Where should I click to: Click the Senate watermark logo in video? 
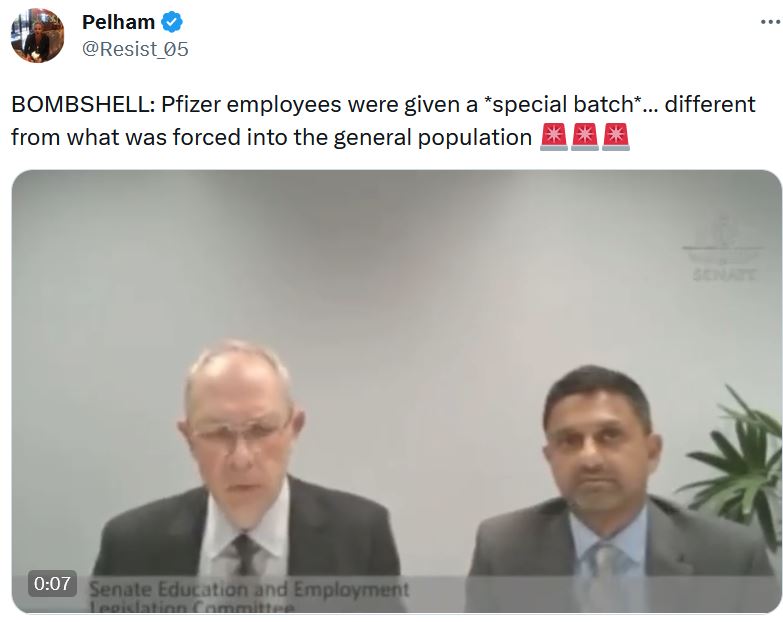click(x=723, y=249)
